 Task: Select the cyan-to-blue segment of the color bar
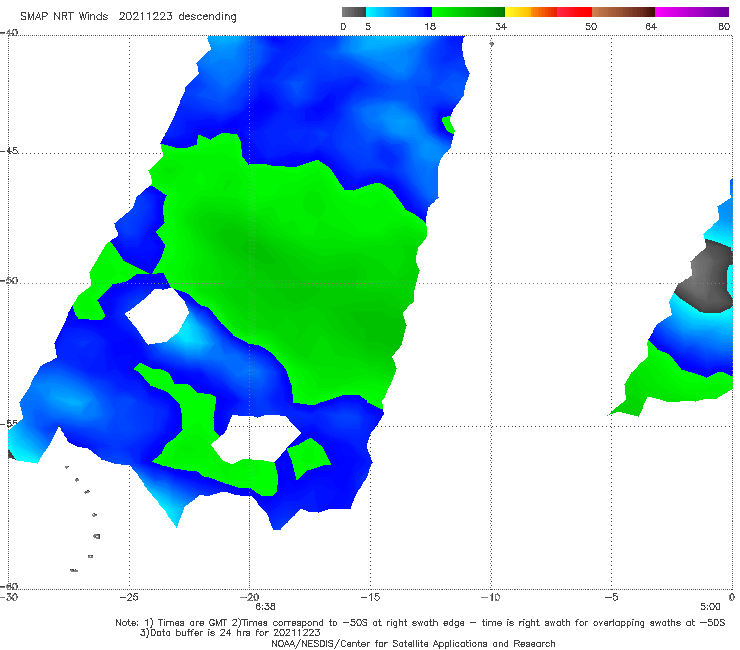point(399,12)
